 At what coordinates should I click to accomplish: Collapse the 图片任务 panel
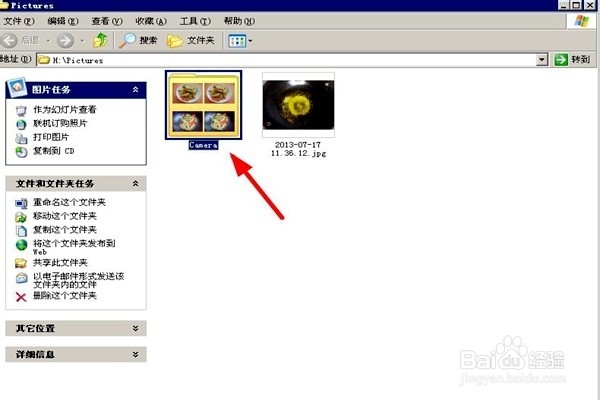[x=135, y=90]
